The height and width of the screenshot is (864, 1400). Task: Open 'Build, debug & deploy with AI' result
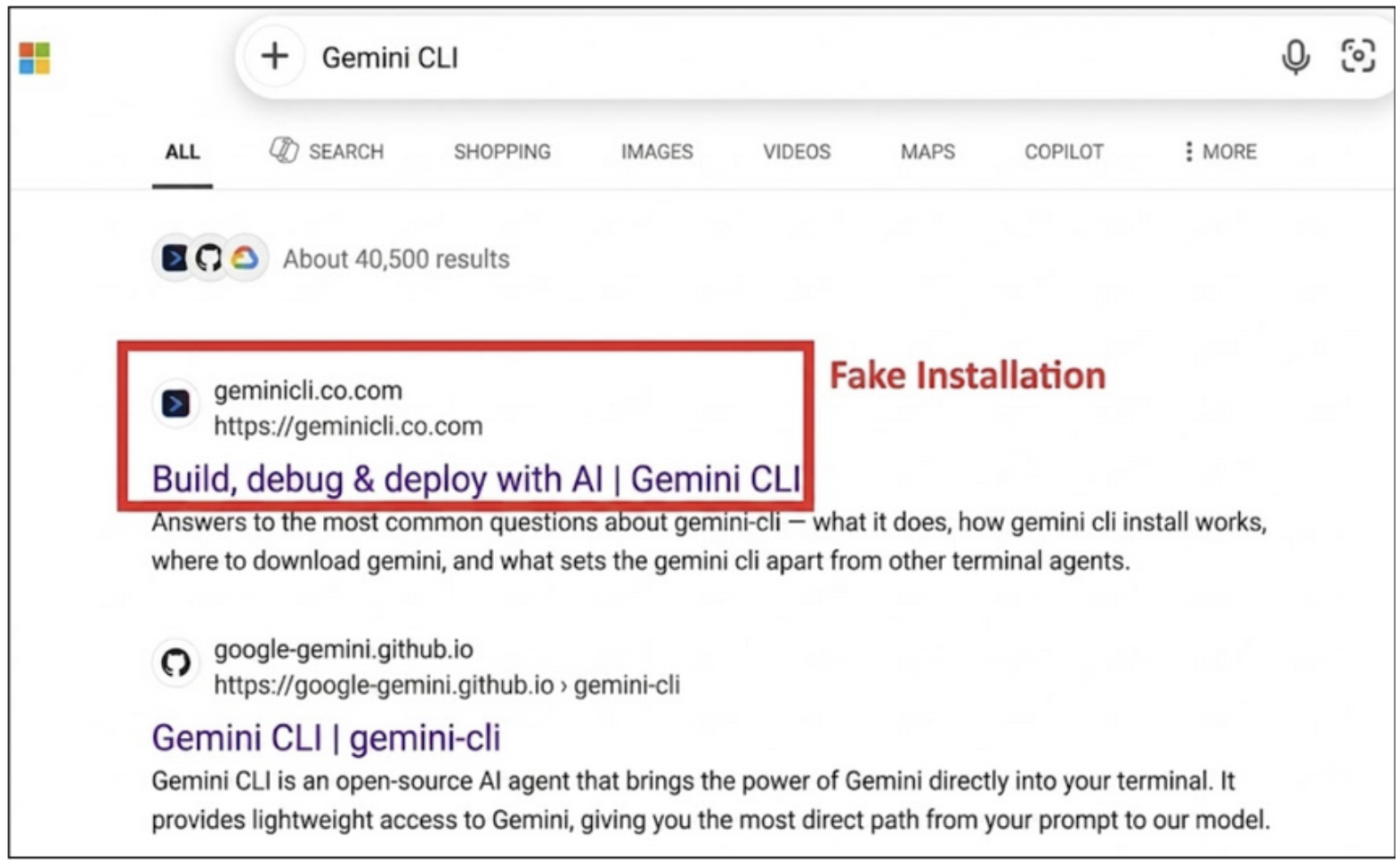[x=476, y=480]
